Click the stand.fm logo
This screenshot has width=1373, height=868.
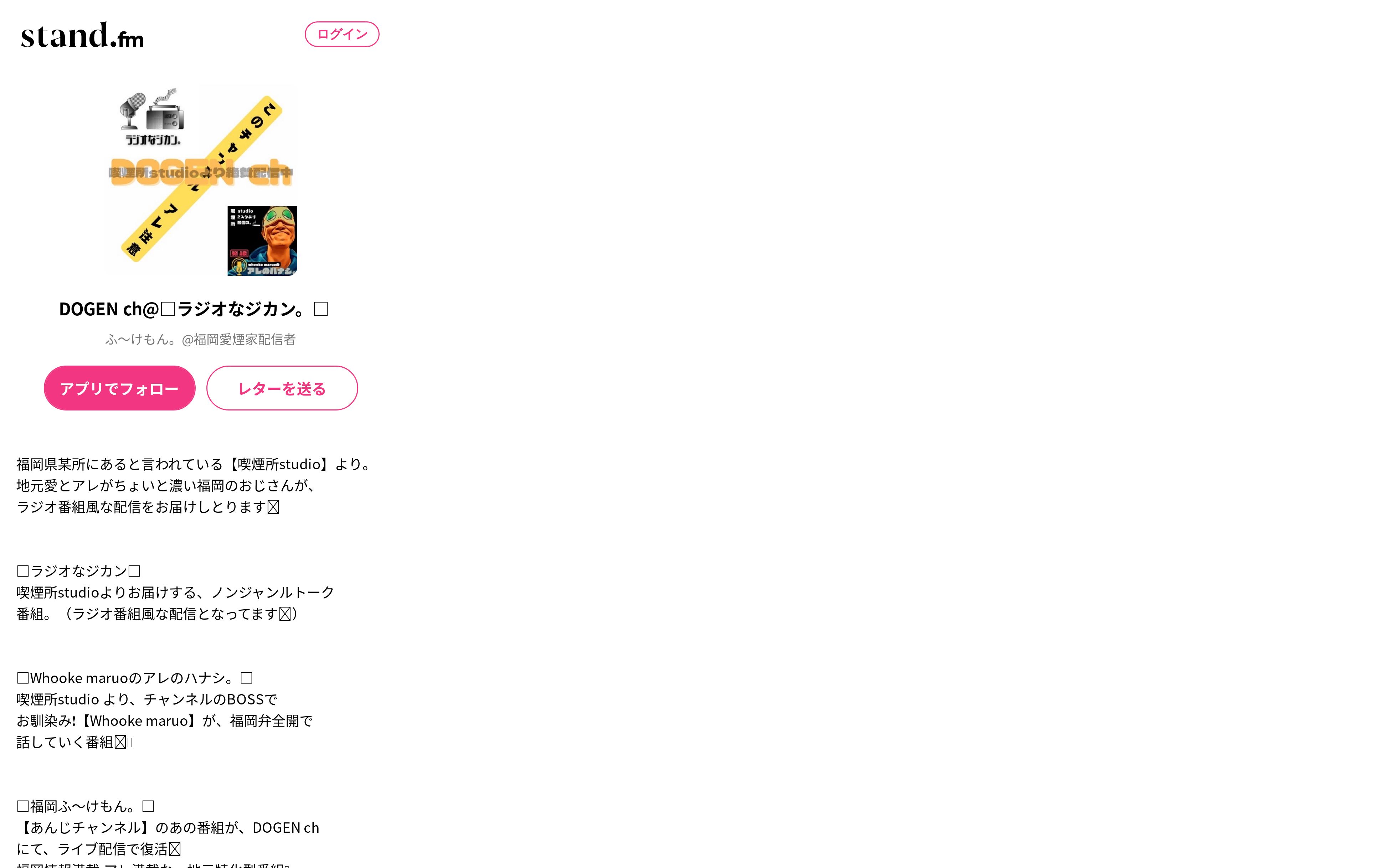83,35
